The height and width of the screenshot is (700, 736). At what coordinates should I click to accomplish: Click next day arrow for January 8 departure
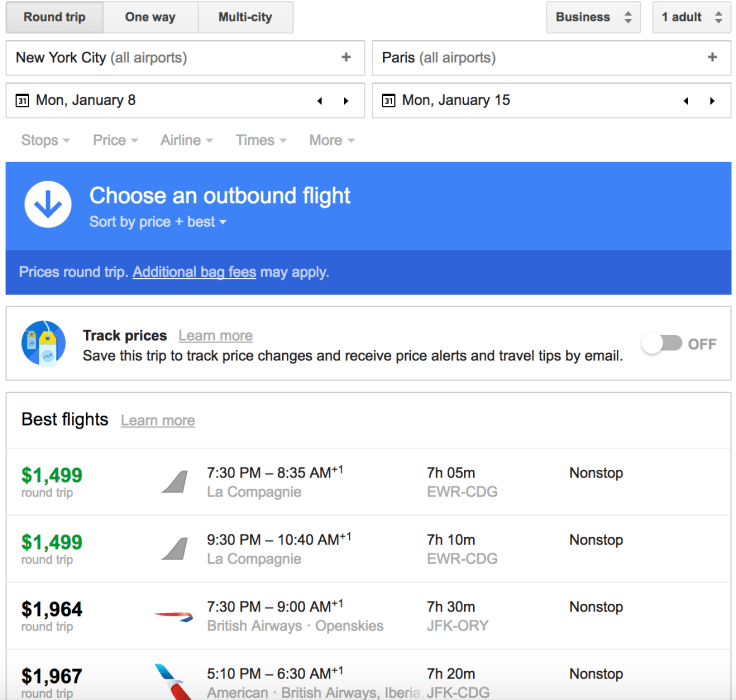tap(346, 101)
